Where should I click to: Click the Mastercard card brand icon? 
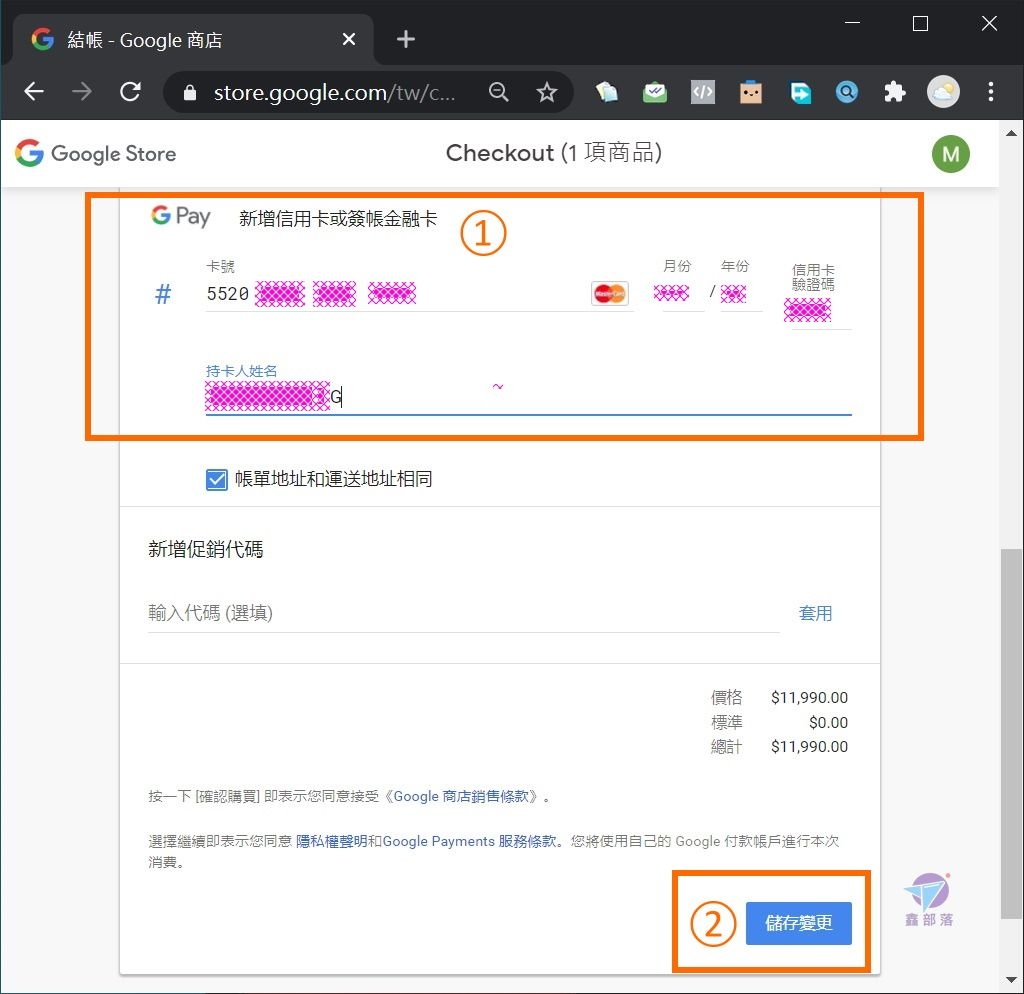point(609,293)
